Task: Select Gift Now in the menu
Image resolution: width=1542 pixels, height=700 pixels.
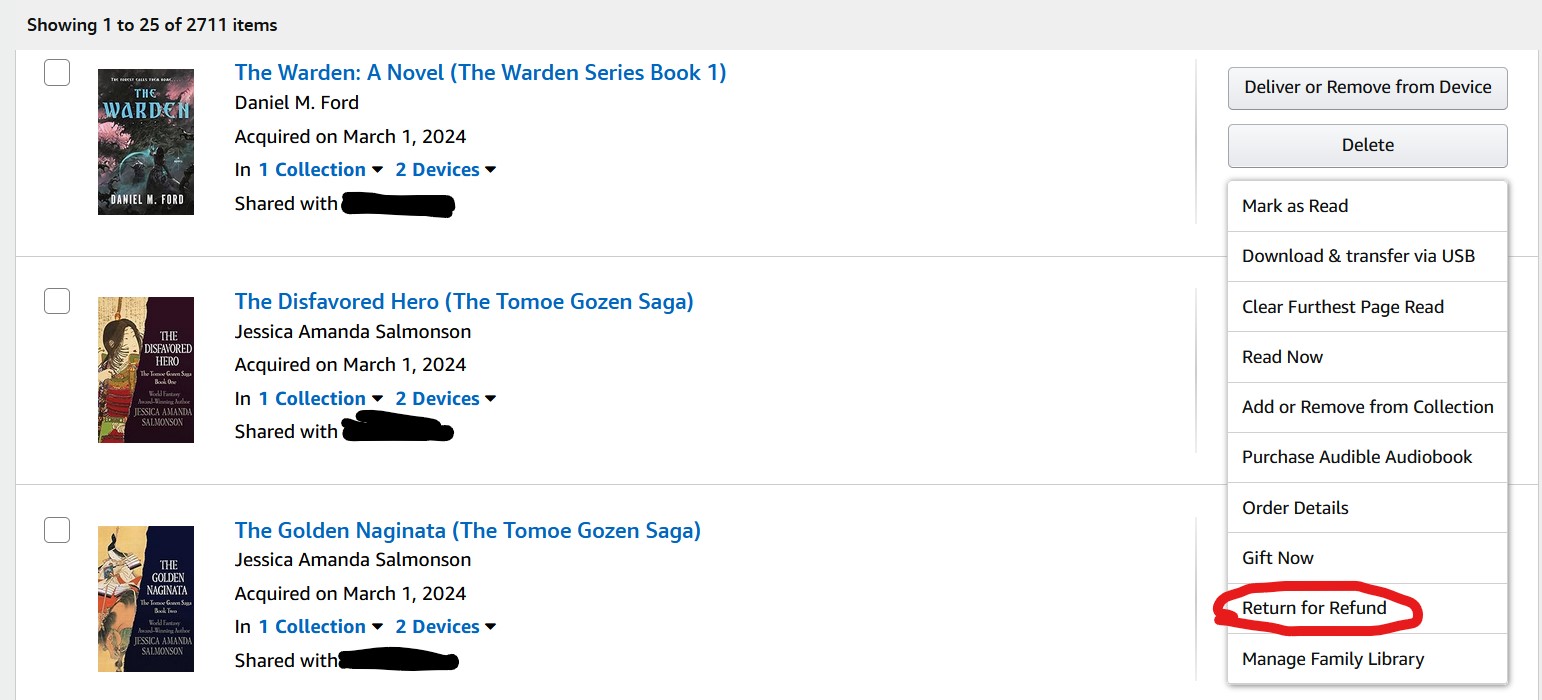Action: (x=1277, y=558)
